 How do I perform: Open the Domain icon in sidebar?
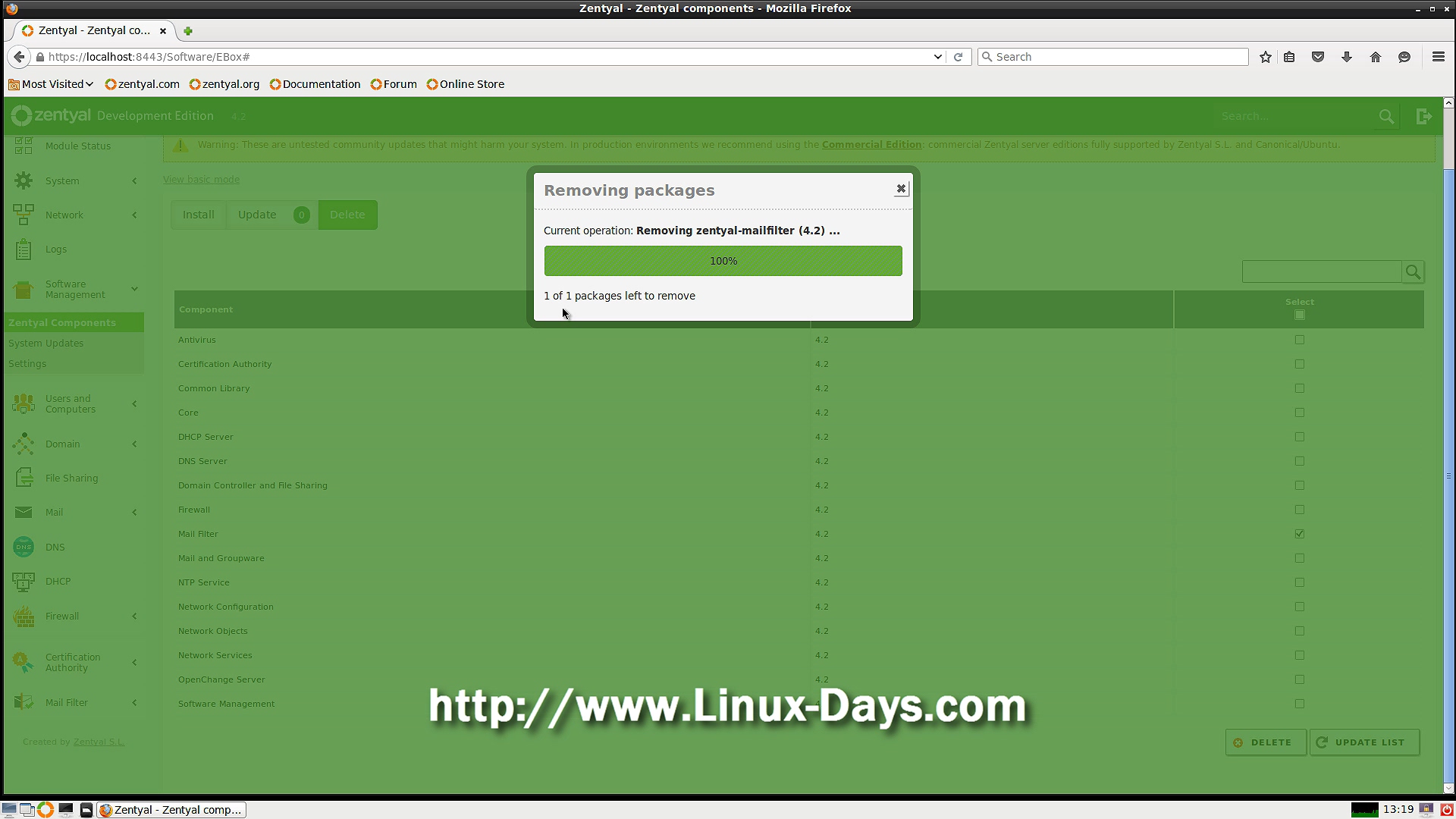[x=24, y=444]
